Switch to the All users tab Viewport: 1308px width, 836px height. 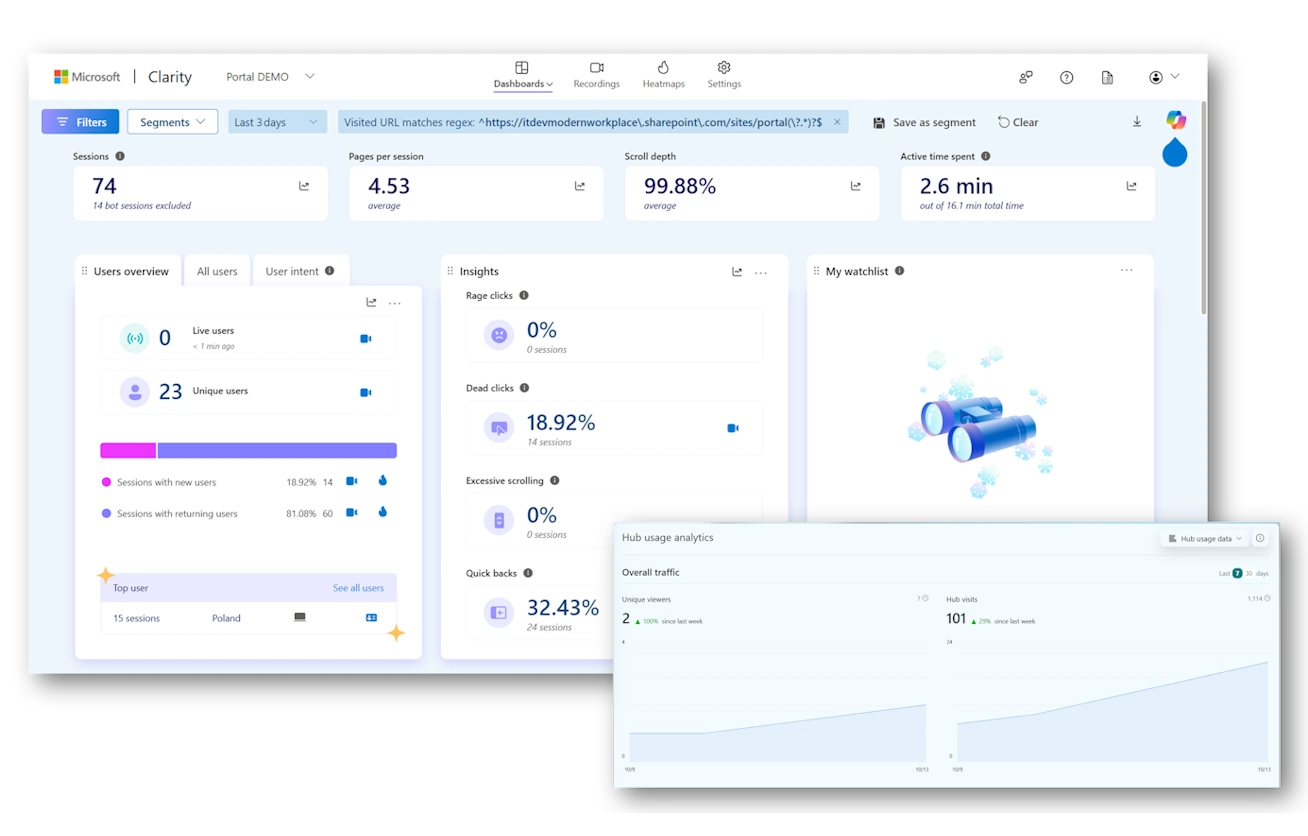217,271
